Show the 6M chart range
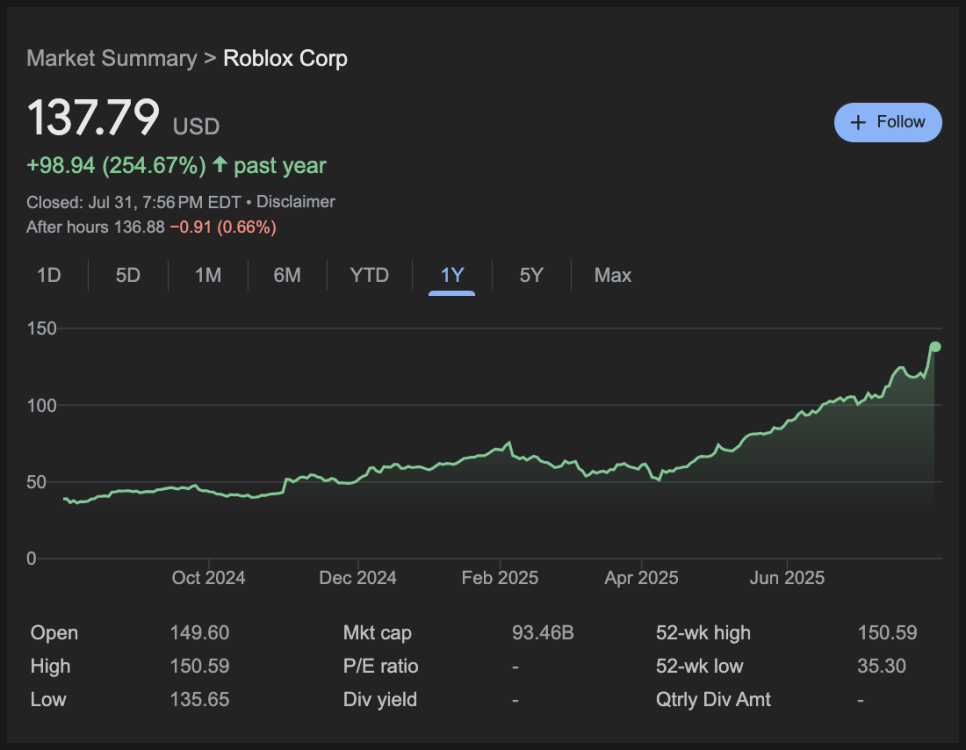Image resolution: width=966 pixels, height=750 pixels. point(287,275)
